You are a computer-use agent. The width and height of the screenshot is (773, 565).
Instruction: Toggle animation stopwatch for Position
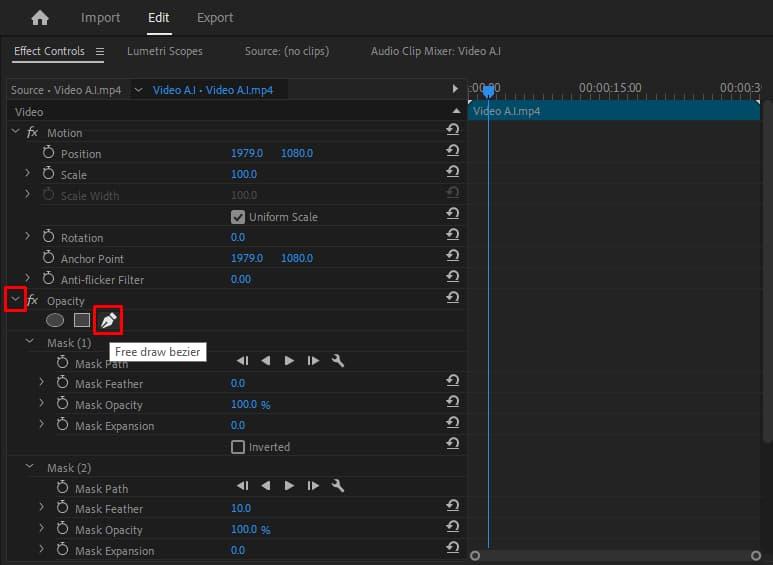[48, 153]
